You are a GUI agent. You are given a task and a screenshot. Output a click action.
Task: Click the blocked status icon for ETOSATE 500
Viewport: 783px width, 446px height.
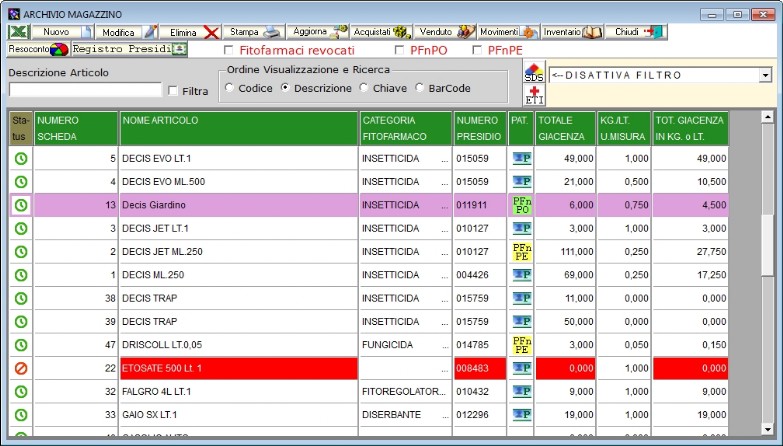(21, 369)
